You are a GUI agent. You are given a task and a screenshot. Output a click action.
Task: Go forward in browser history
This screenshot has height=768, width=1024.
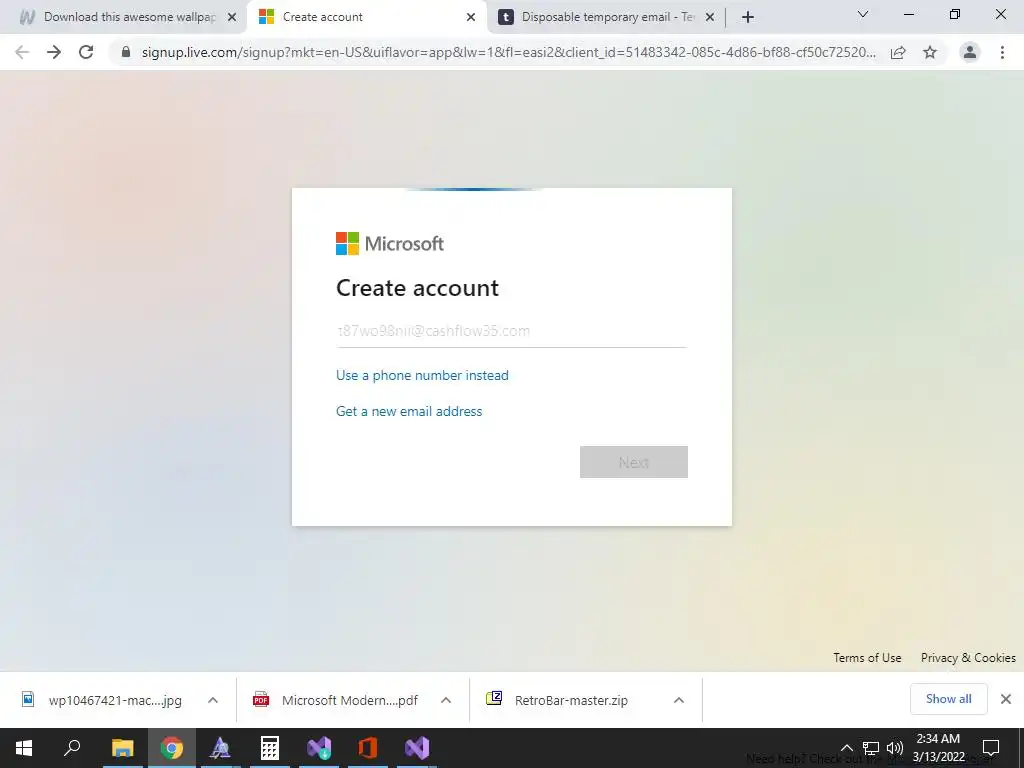click(54, 52)
